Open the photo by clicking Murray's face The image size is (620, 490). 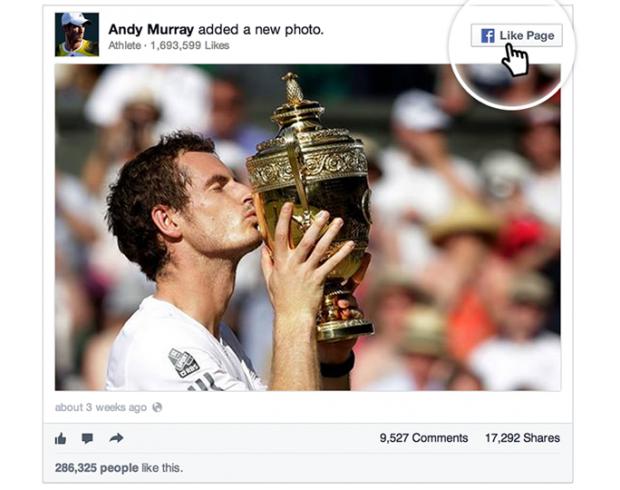coord(214,206)
